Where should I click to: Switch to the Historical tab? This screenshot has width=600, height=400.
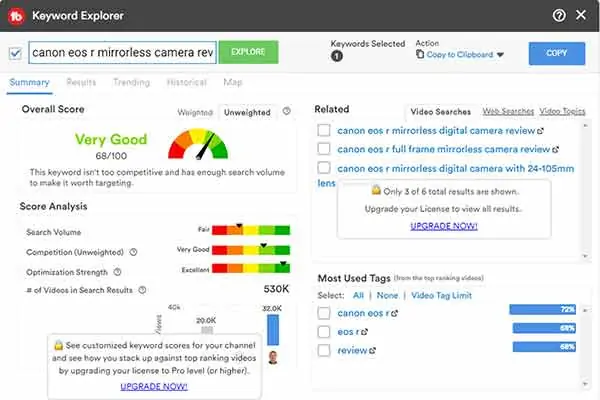coord(187,82)
